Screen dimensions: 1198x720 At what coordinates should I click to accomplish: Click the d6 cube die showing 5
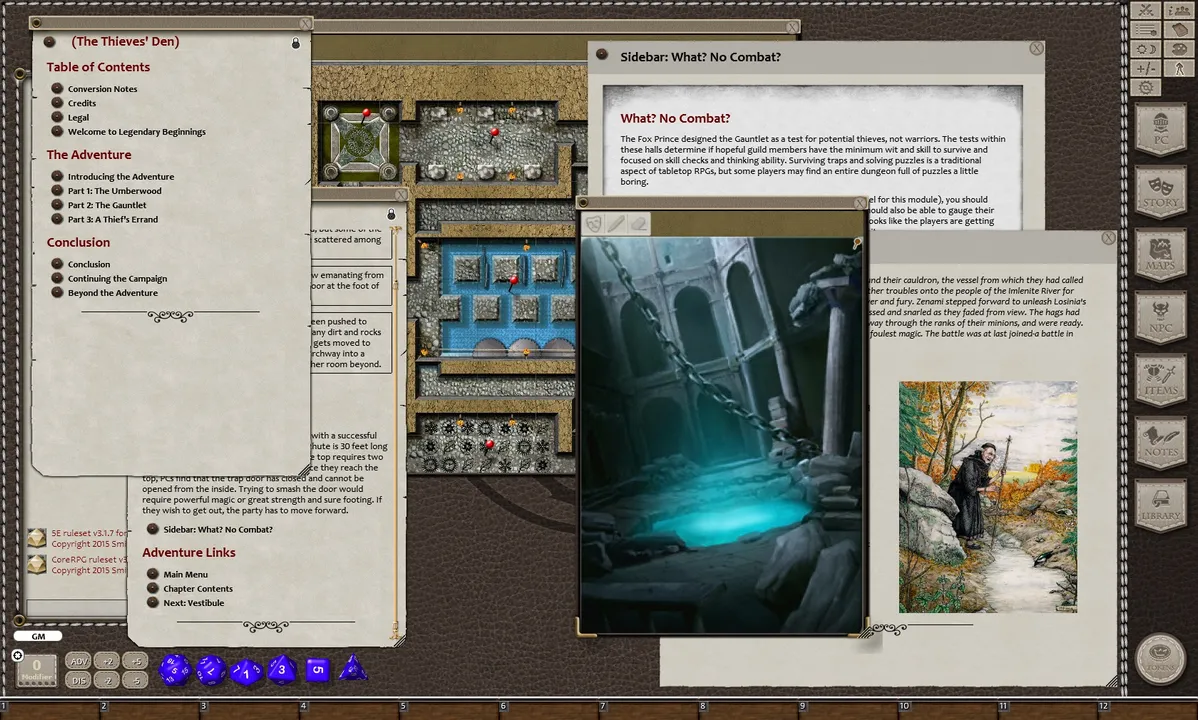(318, 670)
